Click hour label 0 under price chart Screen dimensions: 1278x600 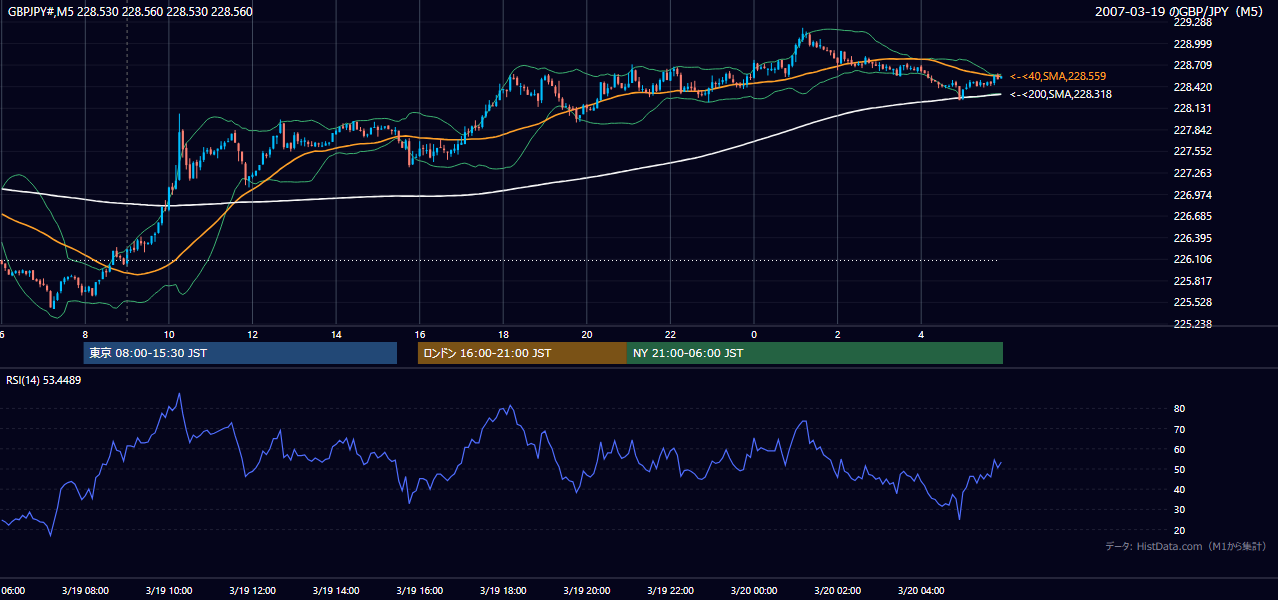pos(754,334)
